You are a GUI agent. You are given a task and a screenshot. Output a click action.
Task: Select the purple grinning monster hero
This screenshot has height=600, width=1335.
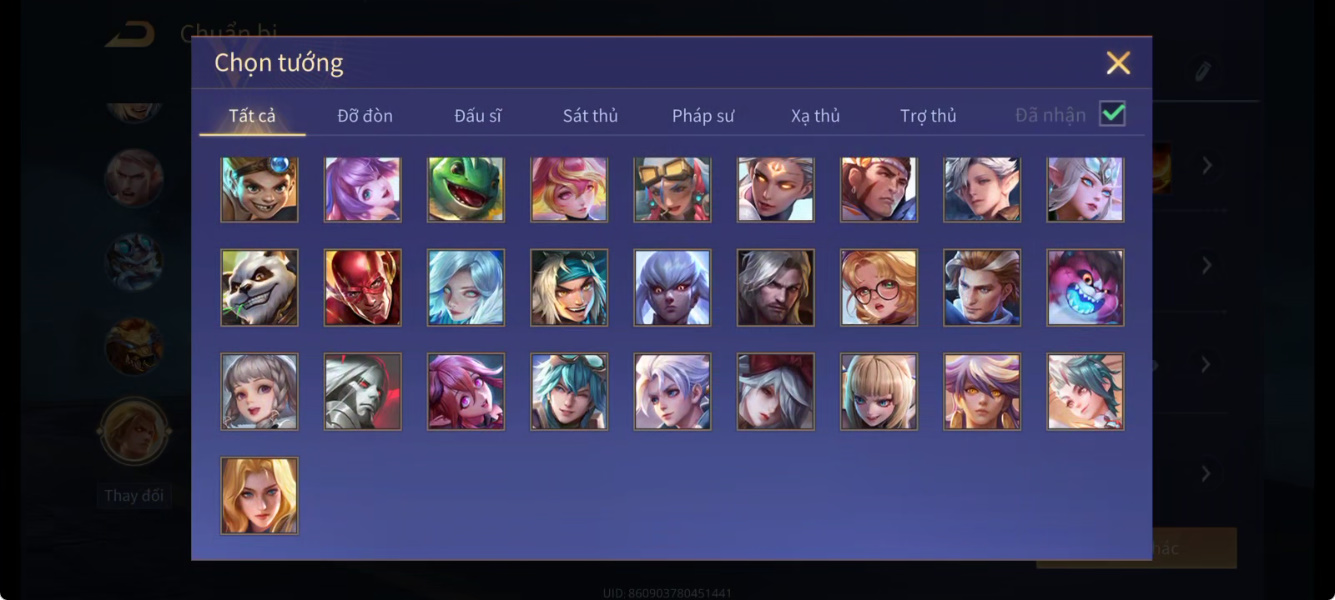[1085, 287]
